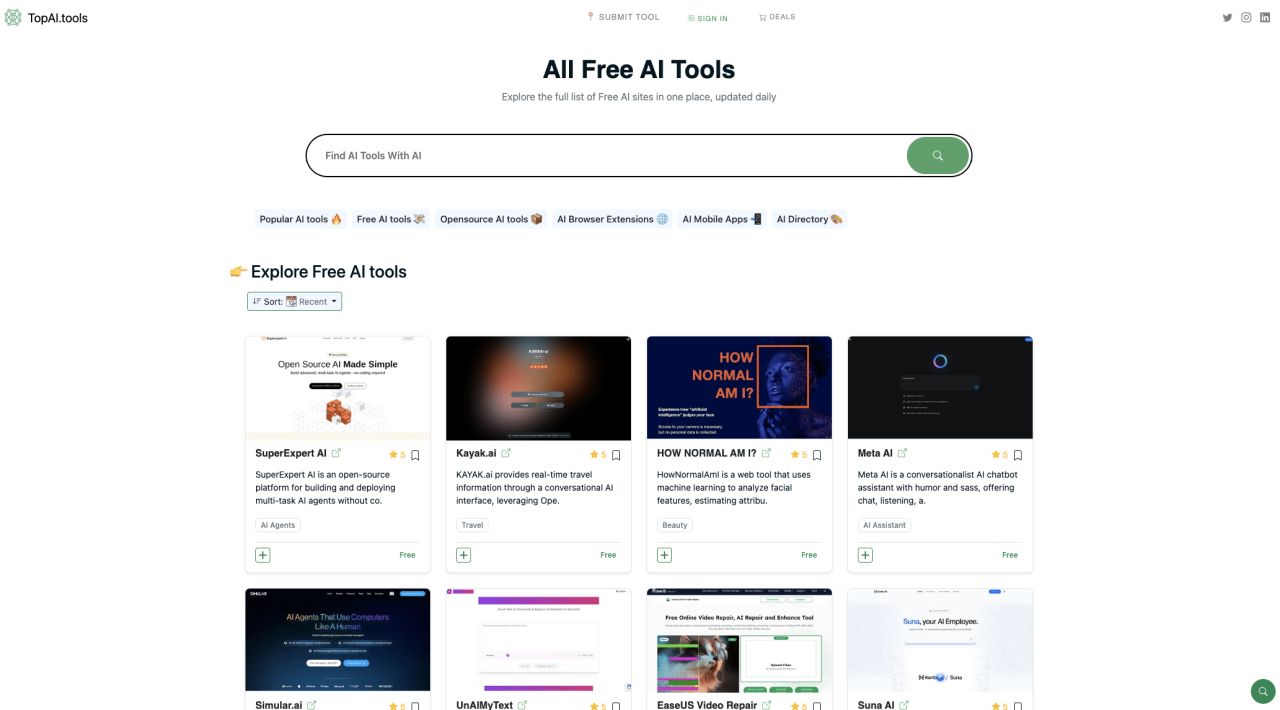Bookmark the SuperExpert AI tool
The height and width of the screenshot is (710, 1280).
pyautogui.click(x=416, y=455)
